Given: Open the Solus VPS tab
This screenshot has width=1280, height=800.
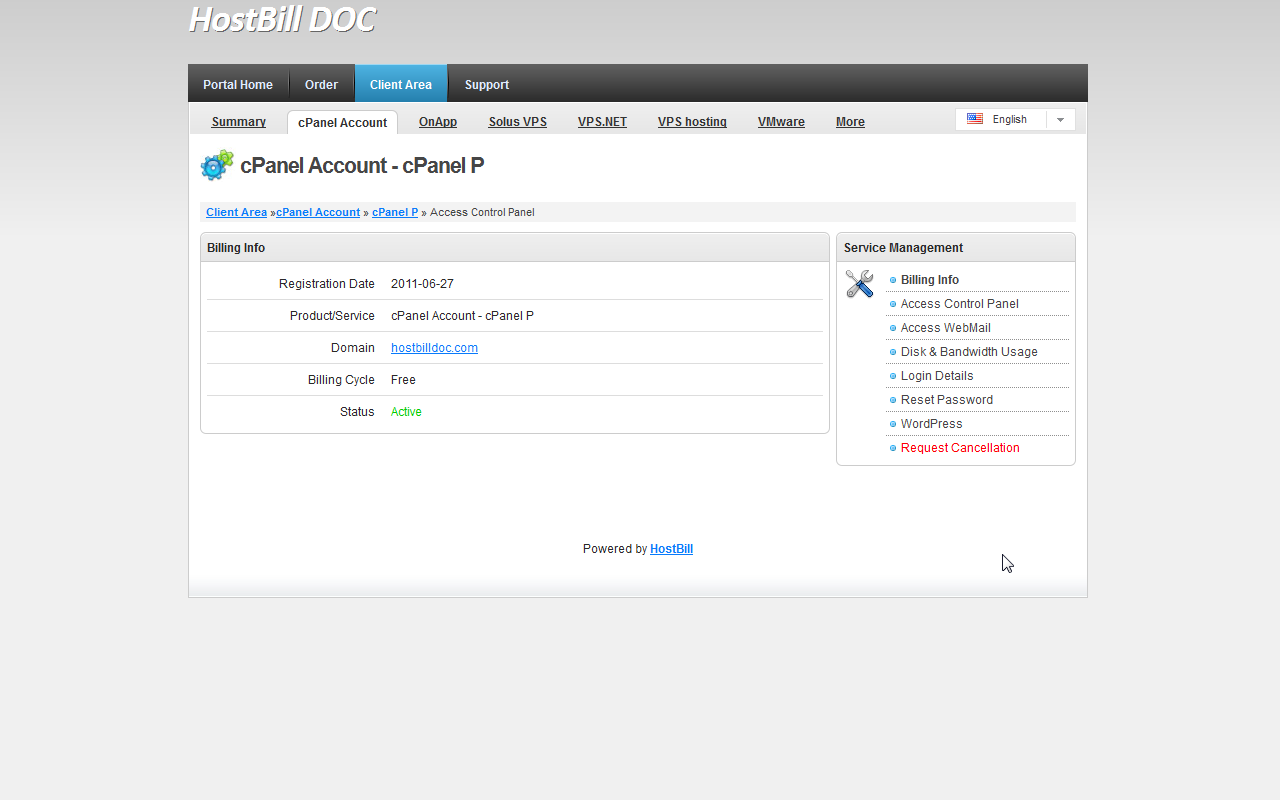Looking at the screenshot, I should pyautogui.click(x=518, y=122).
